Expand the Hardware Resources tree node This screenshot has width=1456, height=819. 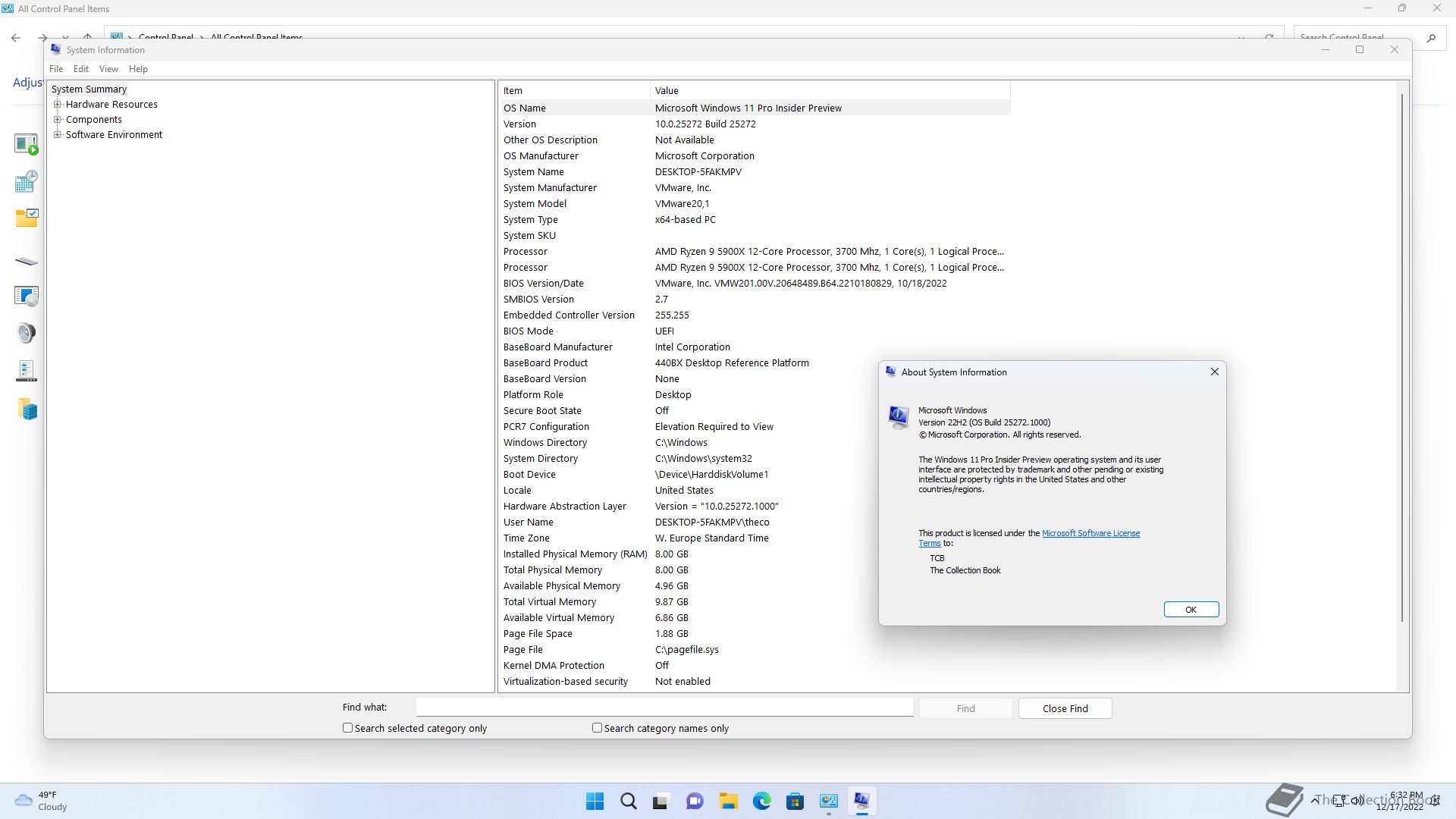(x=58, y=105)
